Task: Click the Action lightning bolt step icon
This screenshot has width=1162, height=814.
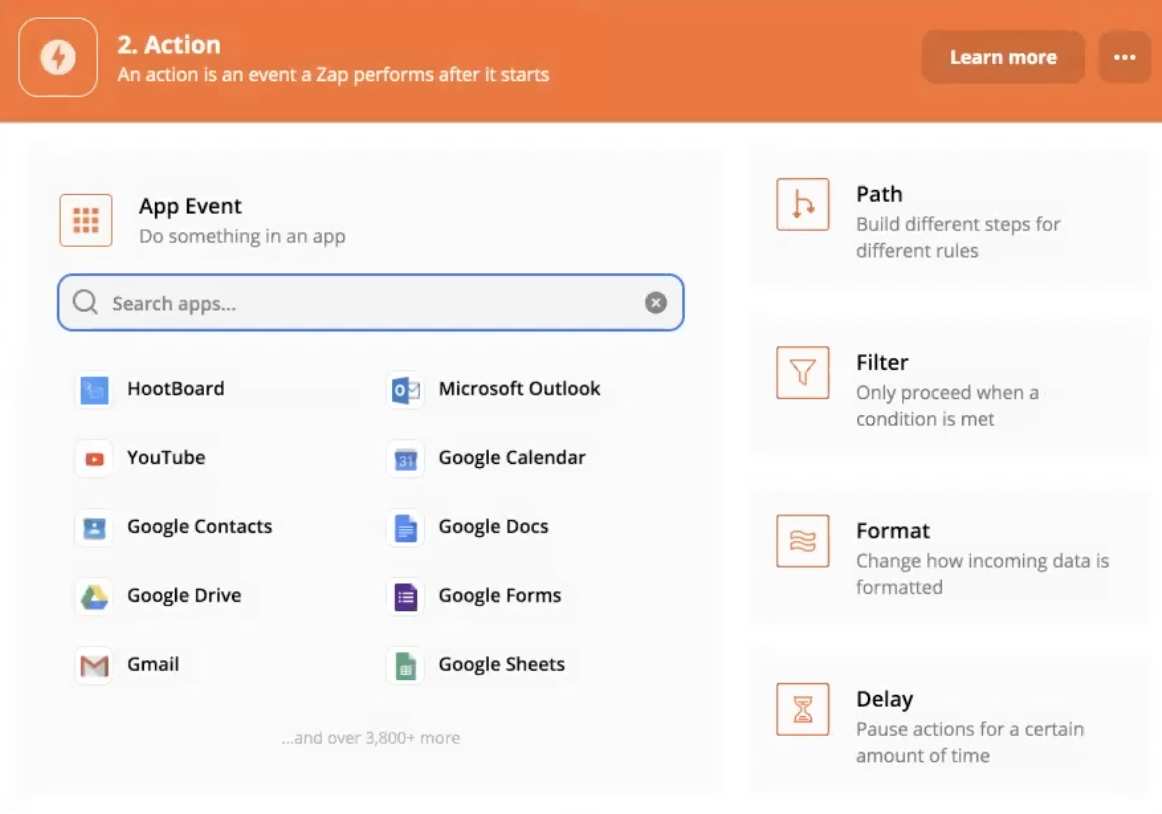Action: click(58, 57)
